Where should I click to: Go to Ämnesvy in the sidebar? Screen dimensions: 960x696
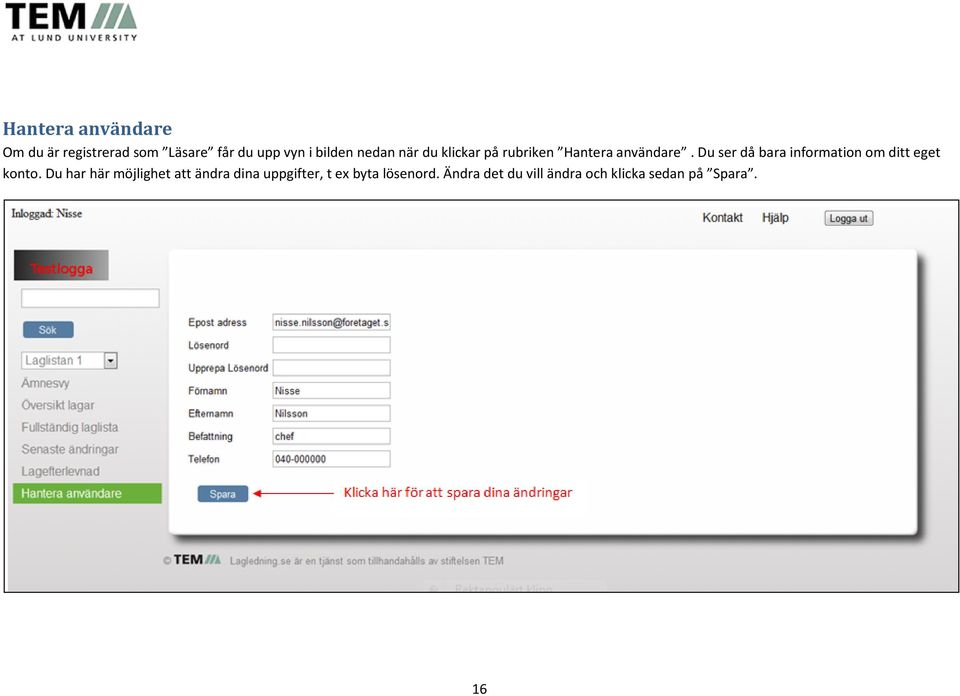(45, 383)
